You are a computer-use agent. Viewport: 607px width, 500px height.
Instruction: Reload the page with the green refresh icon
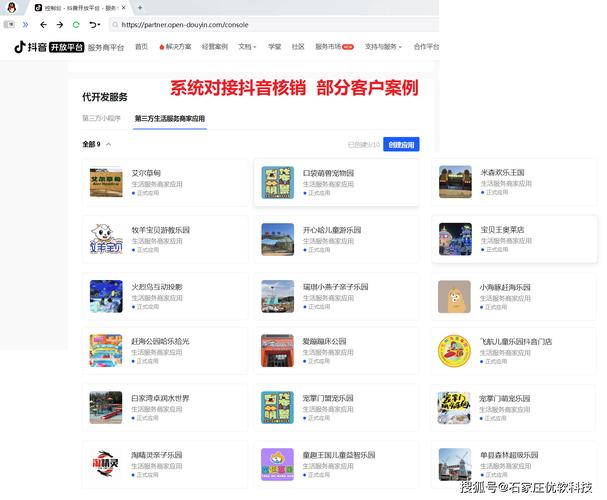tap(76, 25)
